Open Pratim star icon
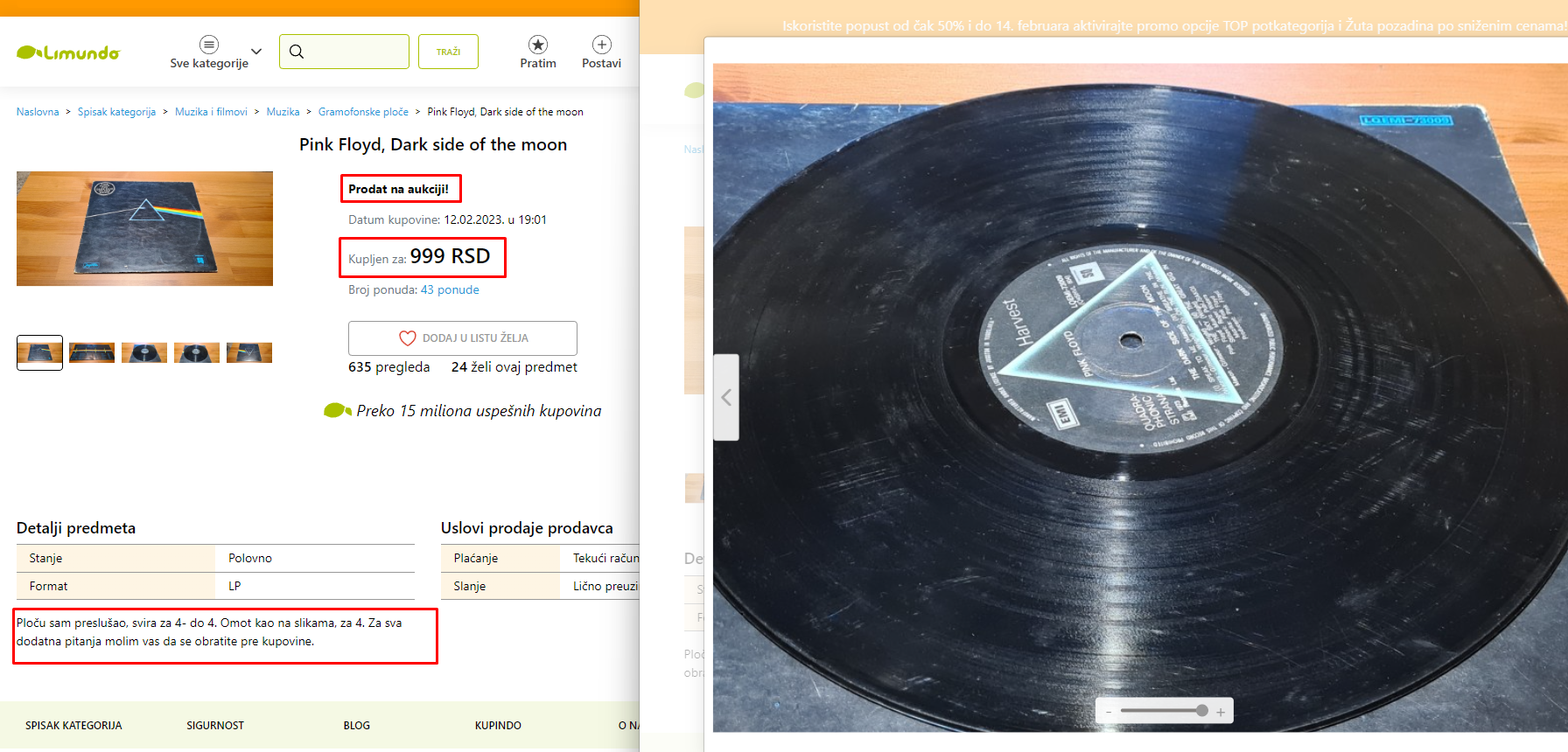This screenshot has height=752, width=1568. pyautogui.click(x=538, y=44)
